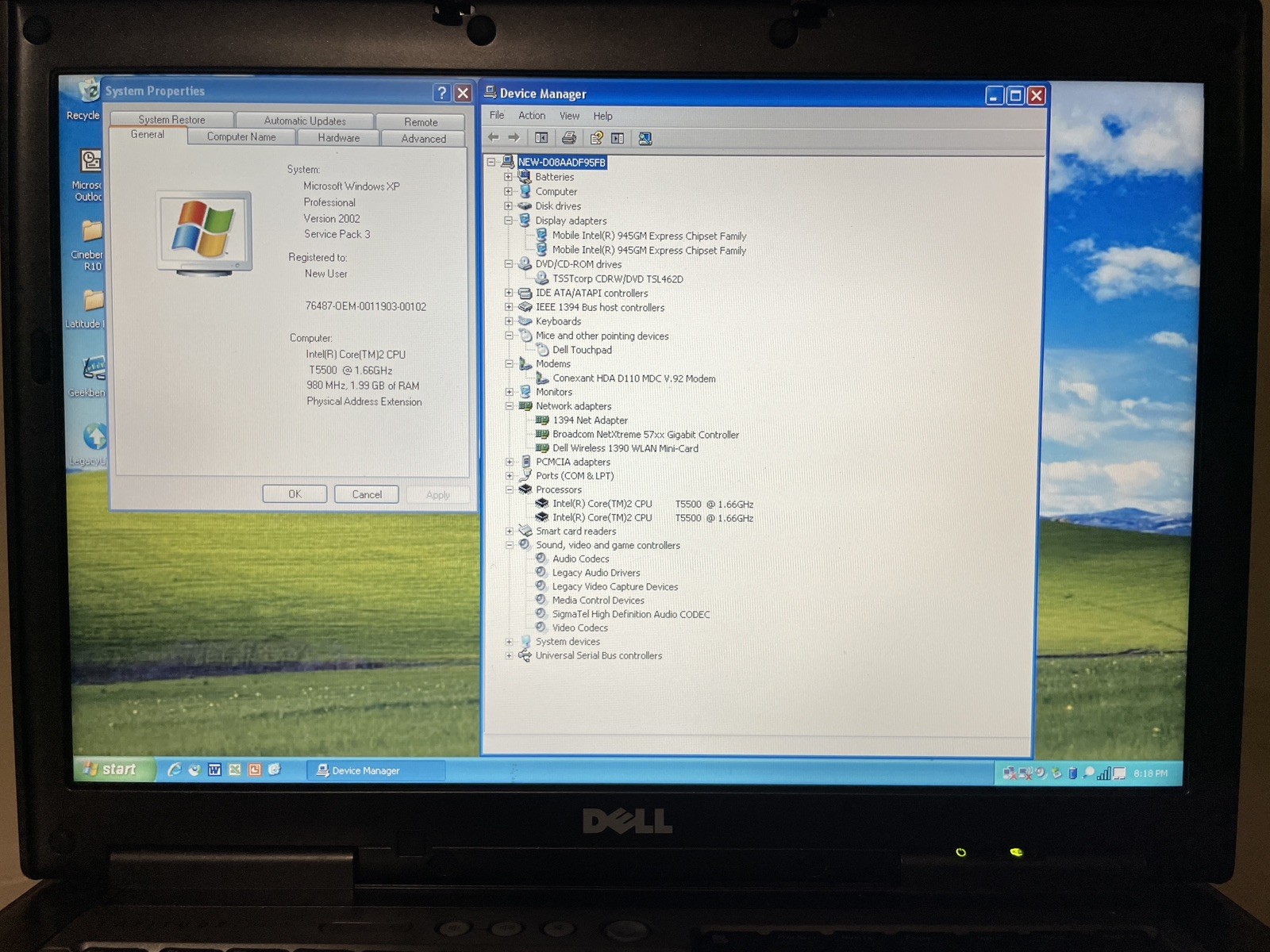
Task: Open the View menu in Device Manager
Action: click(x=569, y=116)
